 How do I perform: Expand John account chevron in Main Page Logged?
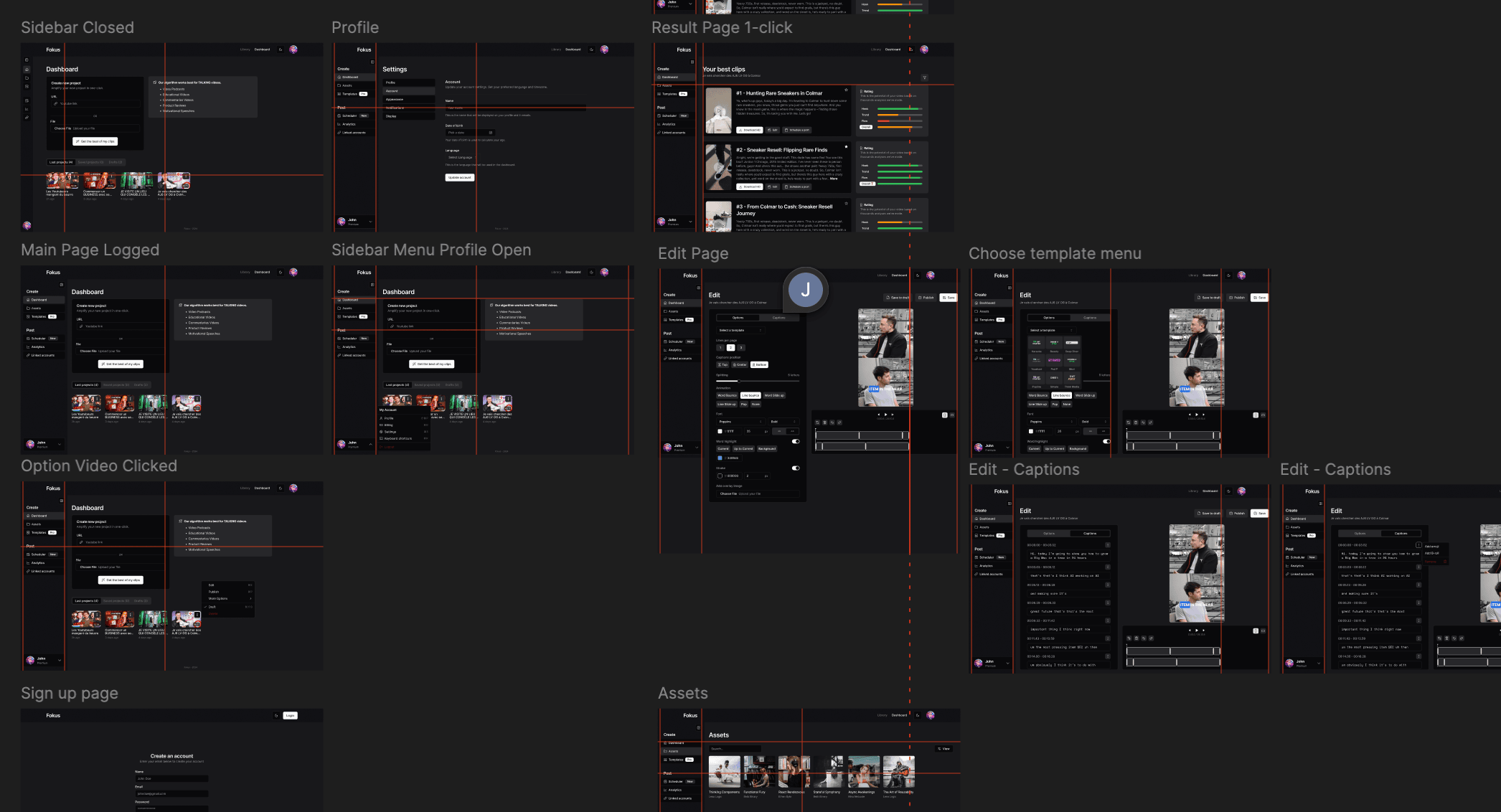60,445
